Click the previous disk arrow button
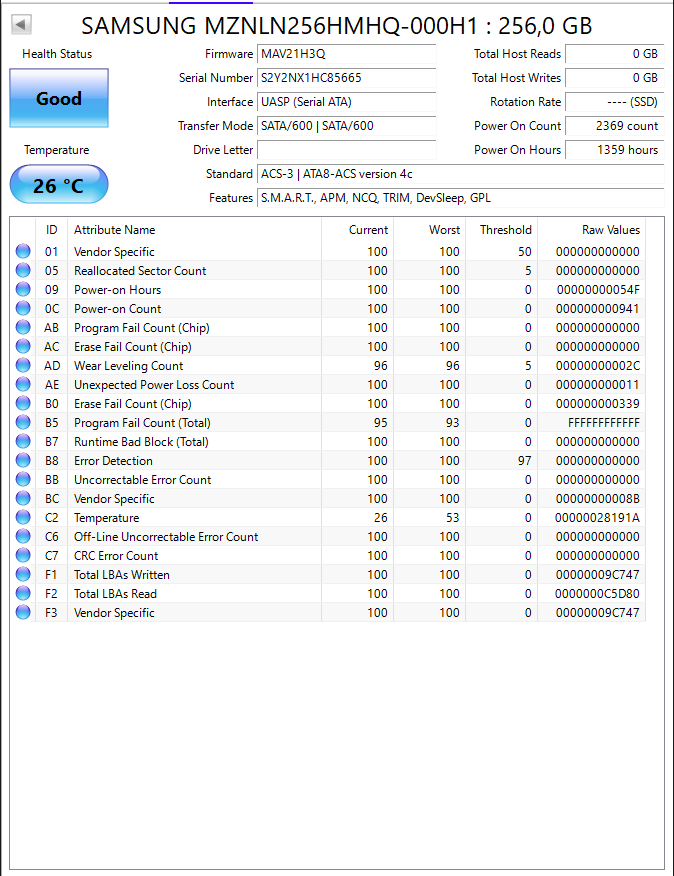 21,25
